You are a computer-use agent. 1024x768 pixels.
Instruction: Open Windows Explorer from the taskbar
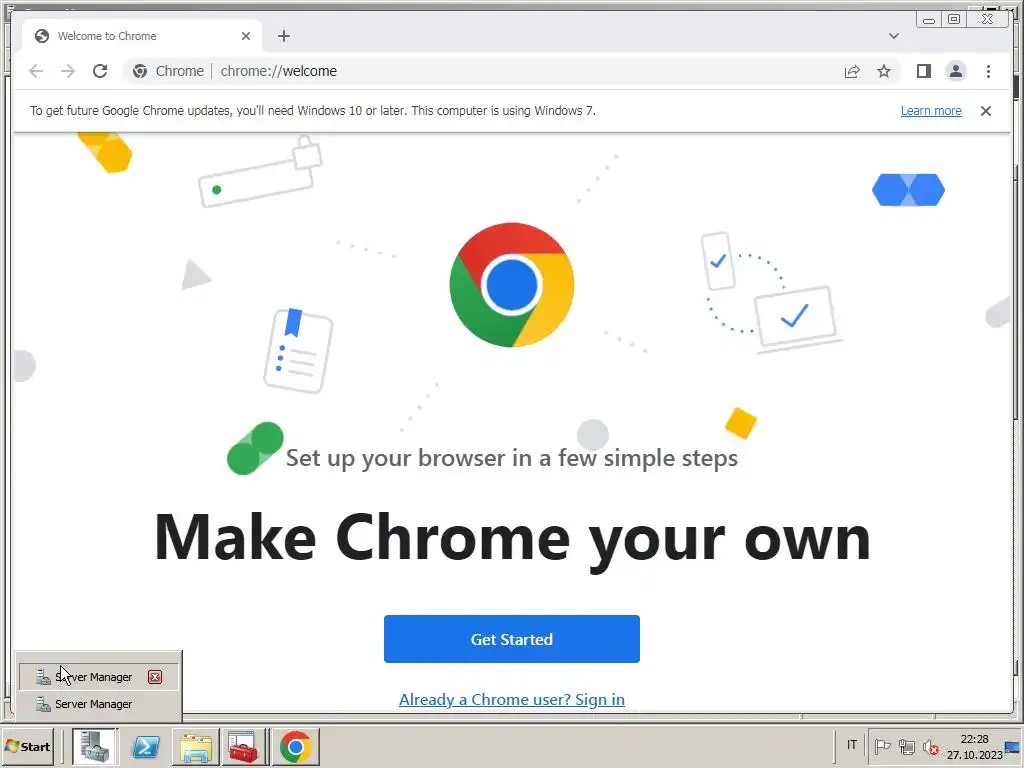pos(195,746)
